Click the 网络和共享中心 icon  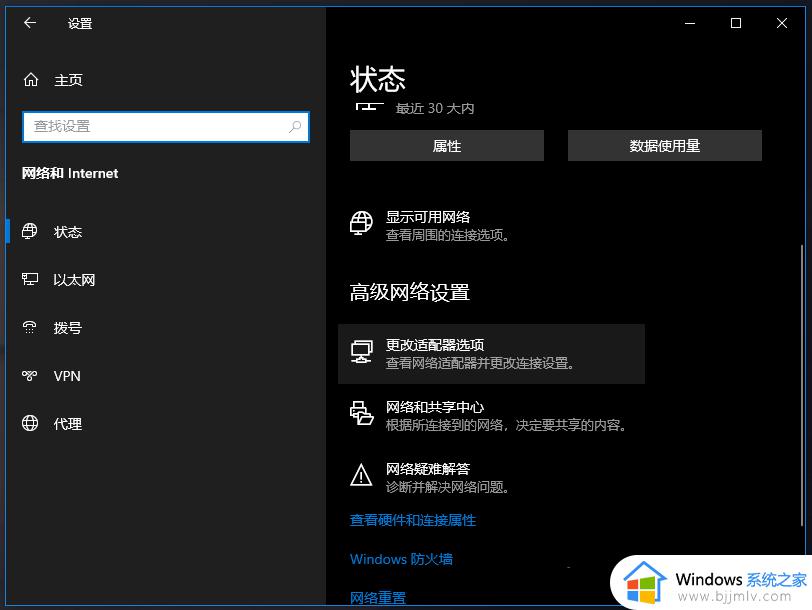click(361, 414)
